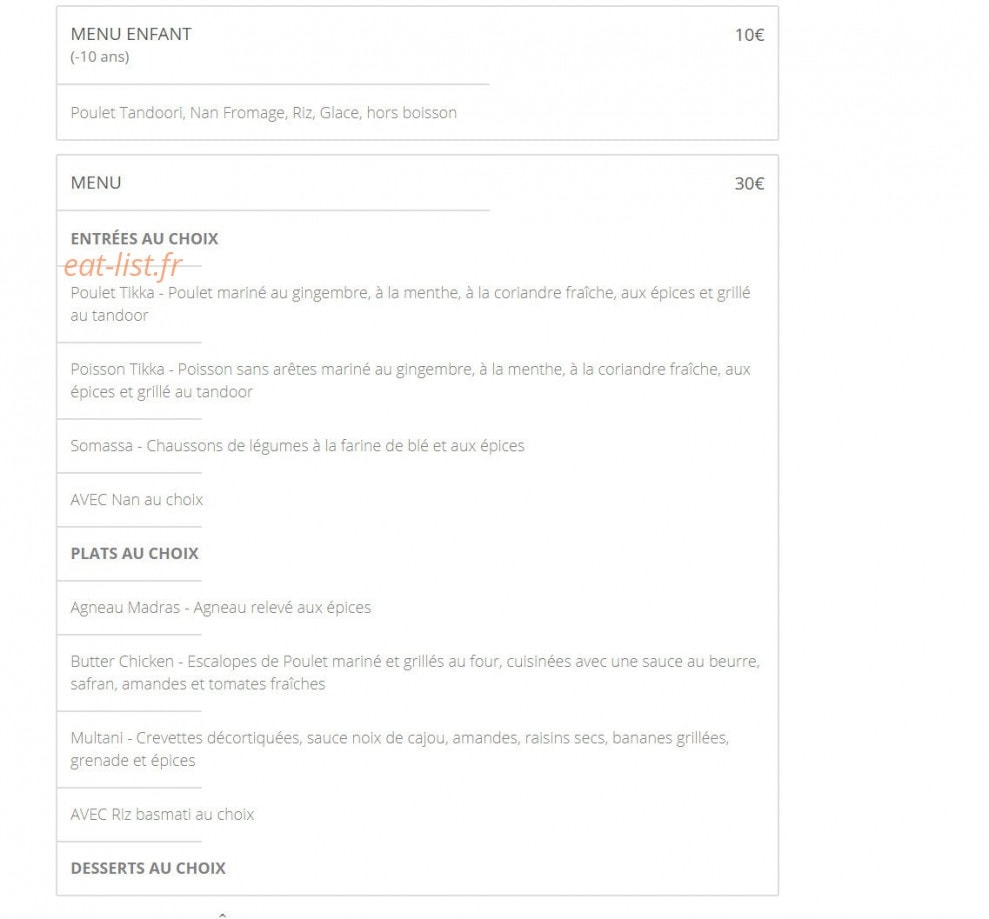This screenshot has width=989, height=919.
Task: Expand the PLATS AU CHOIX section
Action: 134,553
